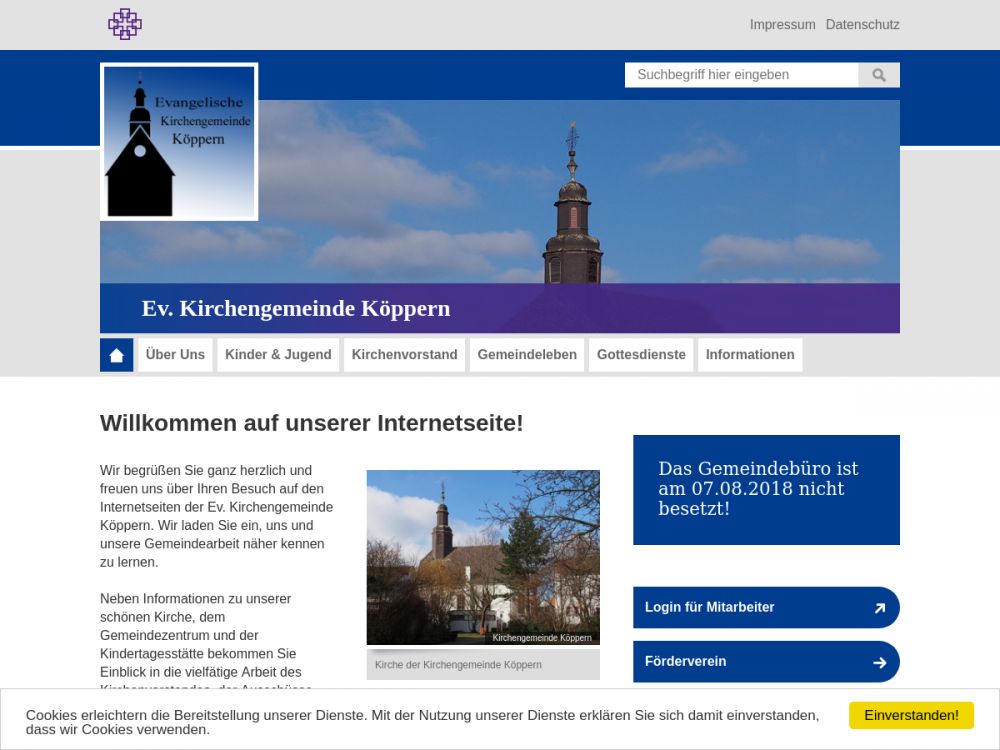Click the purple cross logo at top left
Viewport: 1000px width, 750px height.
point(125,24)
